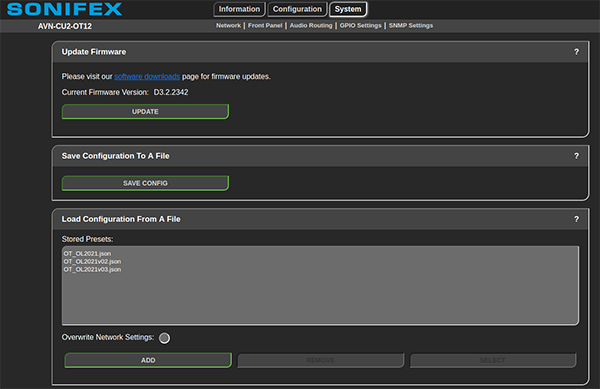Click the Sonifex logo

tap(65, 9)
